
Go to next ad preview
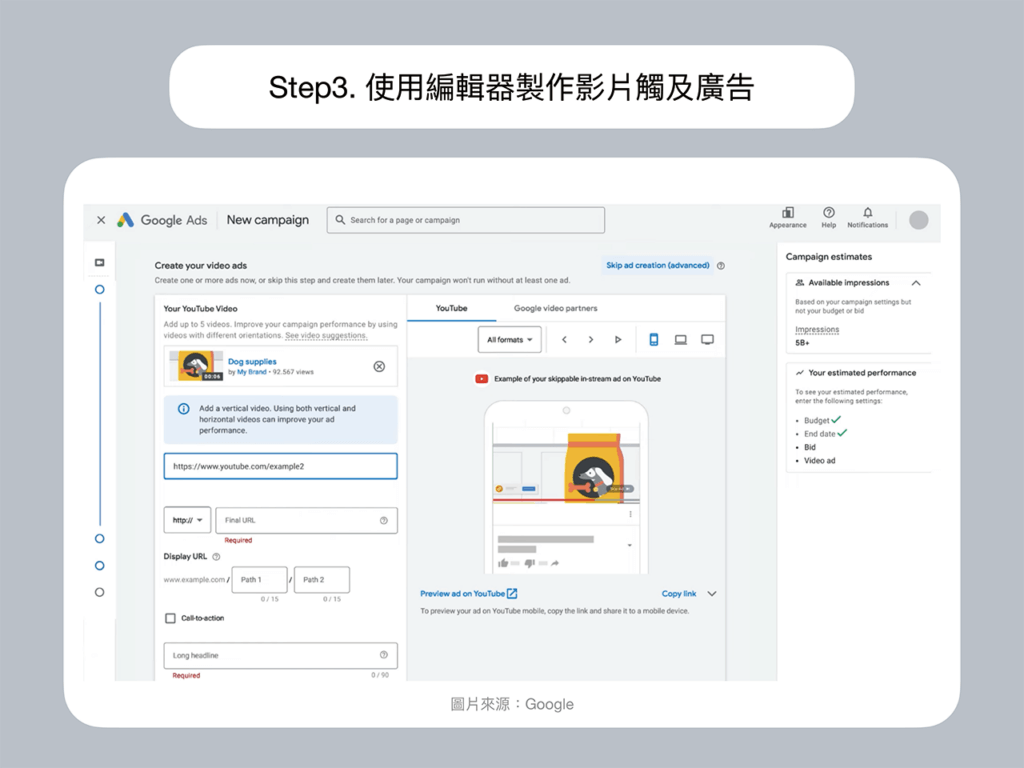tap(591, 340)
